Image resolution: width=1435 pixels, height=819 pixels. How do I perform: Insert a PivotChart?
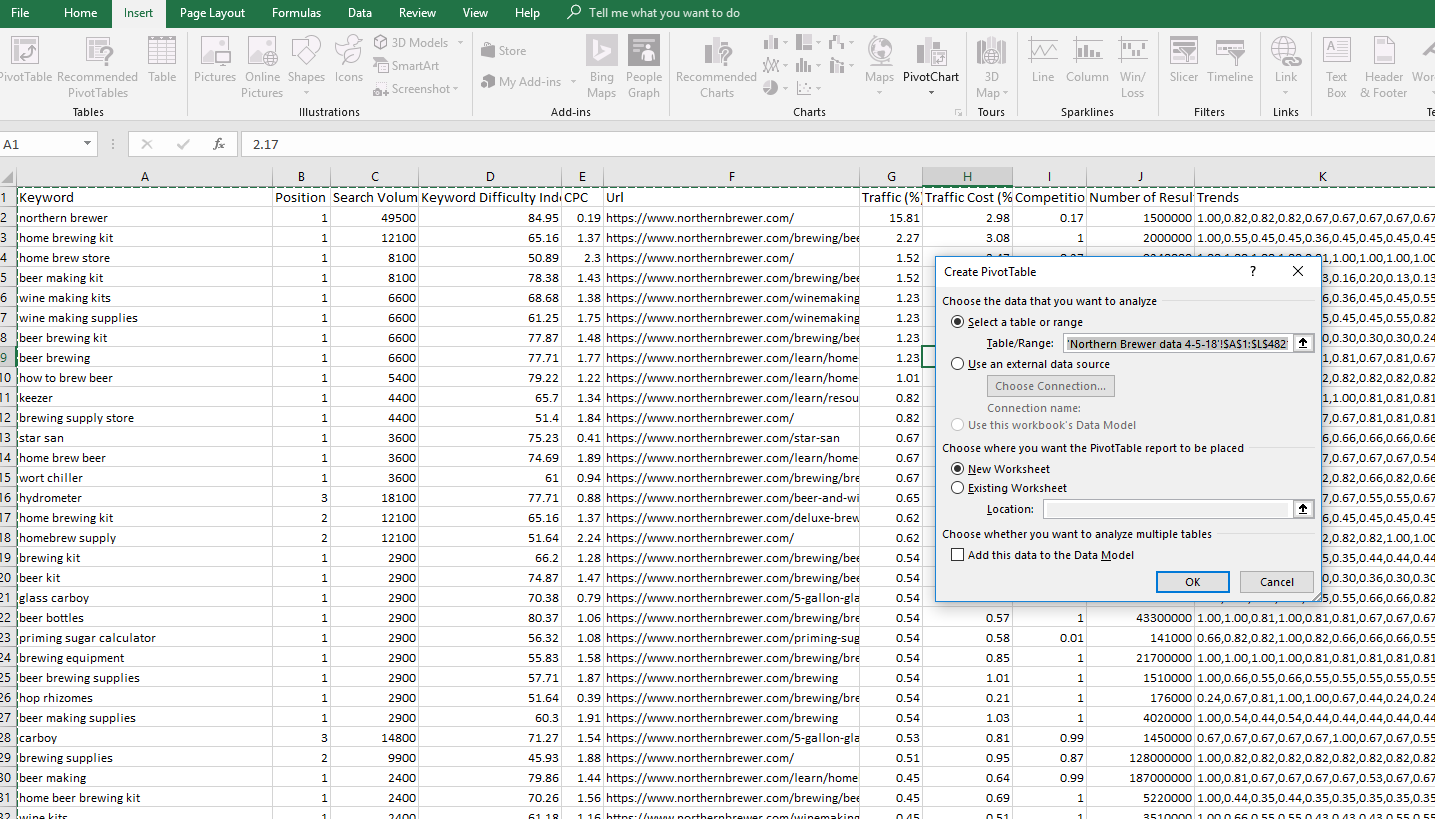(x=930, y=62)
